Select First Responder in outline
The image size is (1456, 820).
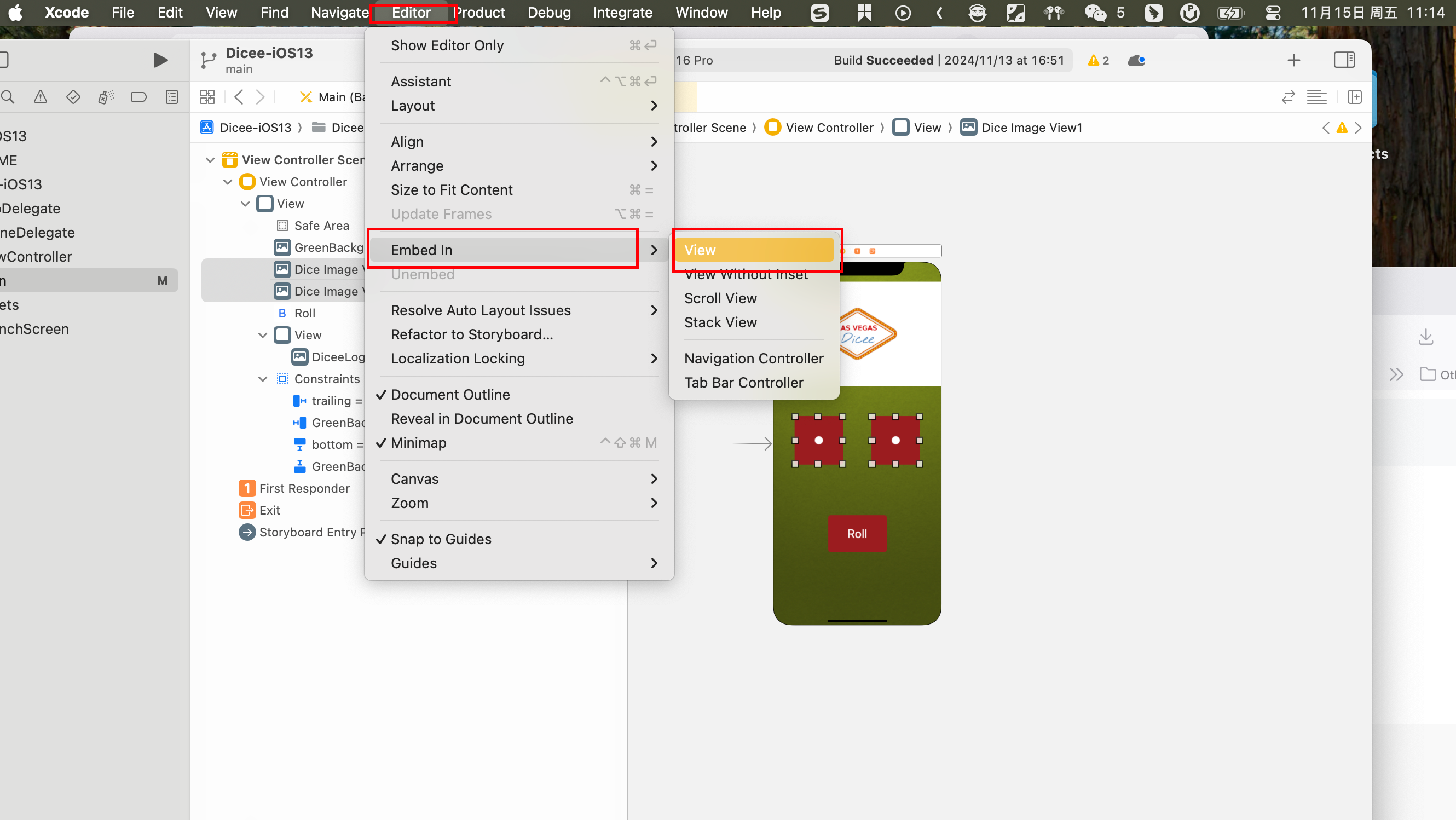point(294,488)
